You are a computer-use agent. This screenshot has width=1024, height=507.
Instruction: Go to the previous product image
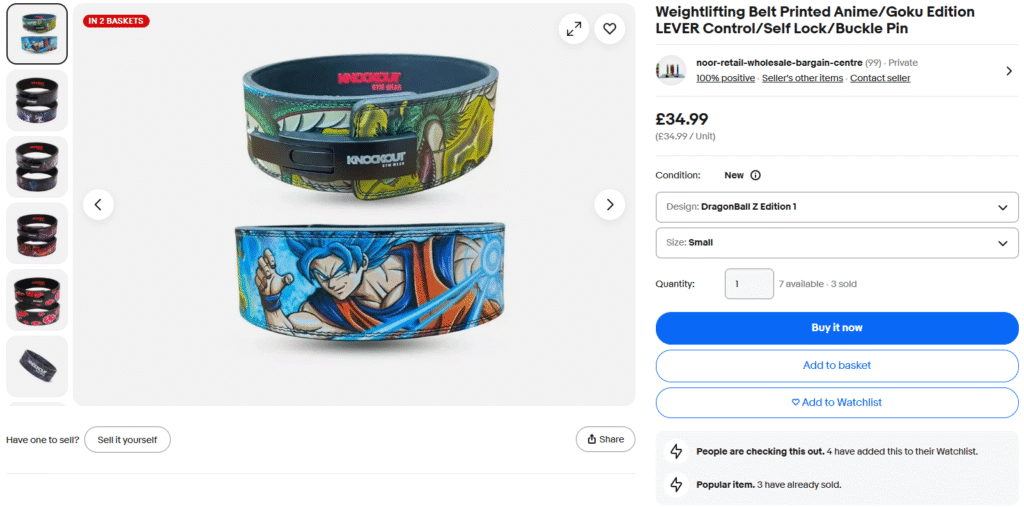click(98, 205)
